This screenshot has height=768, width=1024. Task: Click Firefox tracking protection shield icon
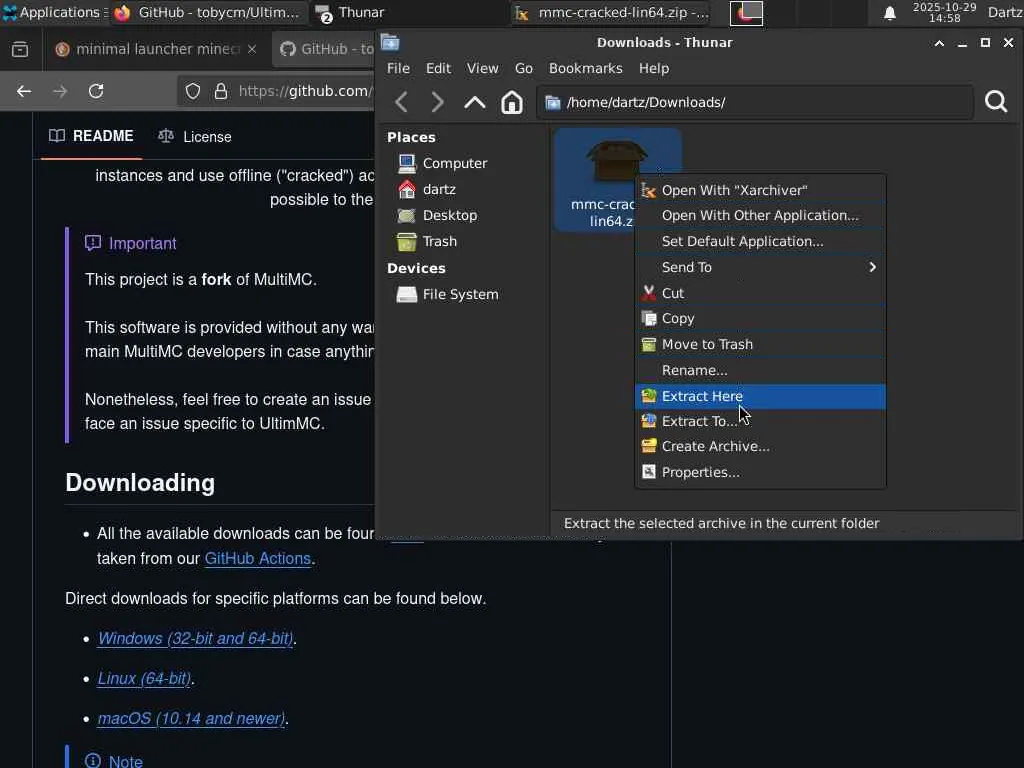tap(193, 91)
